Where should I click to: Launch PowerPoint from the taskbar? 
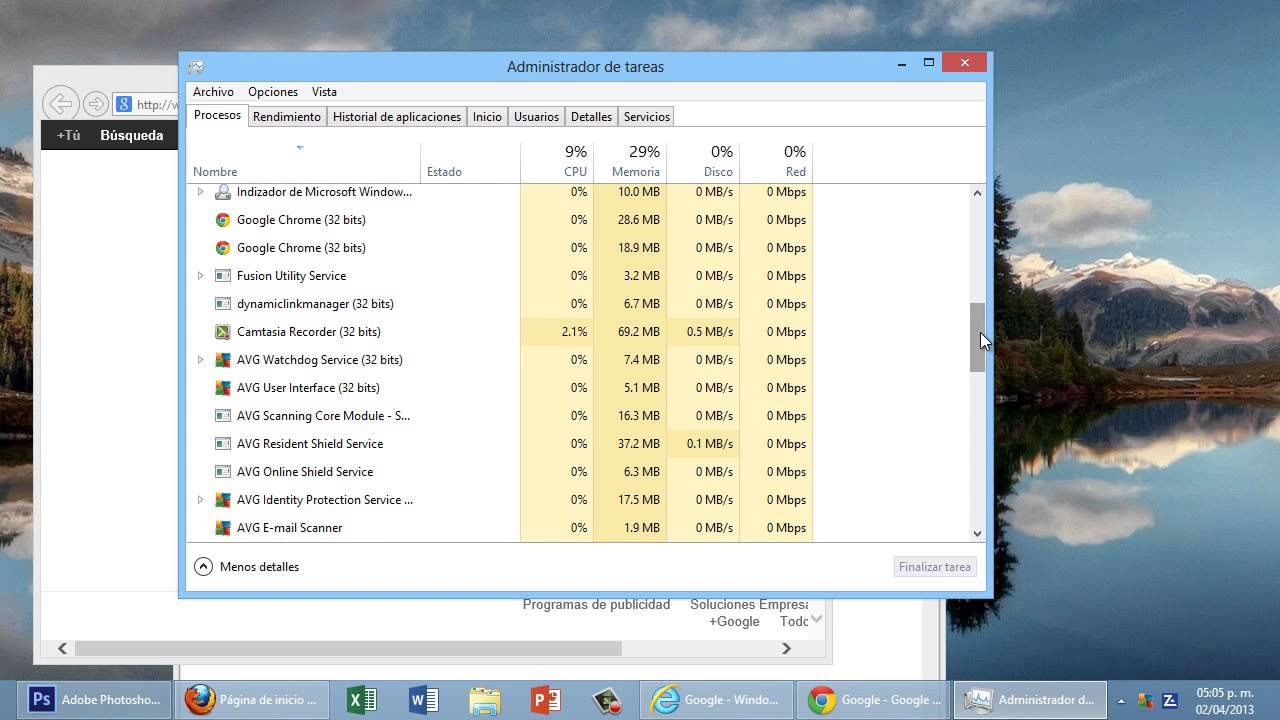[546, 700]
